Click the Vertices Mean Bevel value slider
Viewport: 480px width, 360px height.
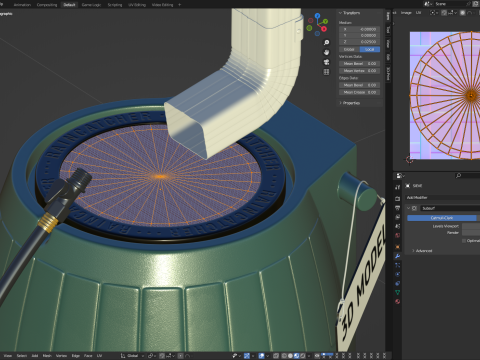pos(360,63)
